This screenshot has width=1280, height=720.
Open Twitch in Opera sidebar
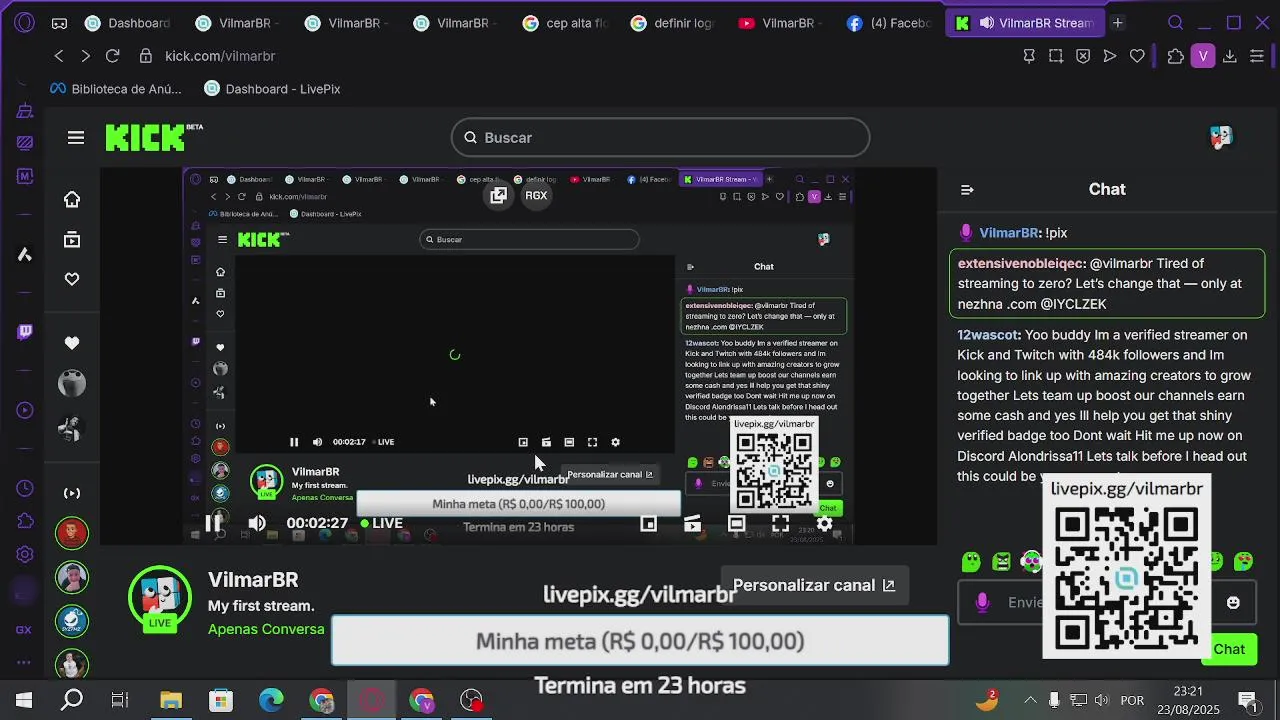25,331
